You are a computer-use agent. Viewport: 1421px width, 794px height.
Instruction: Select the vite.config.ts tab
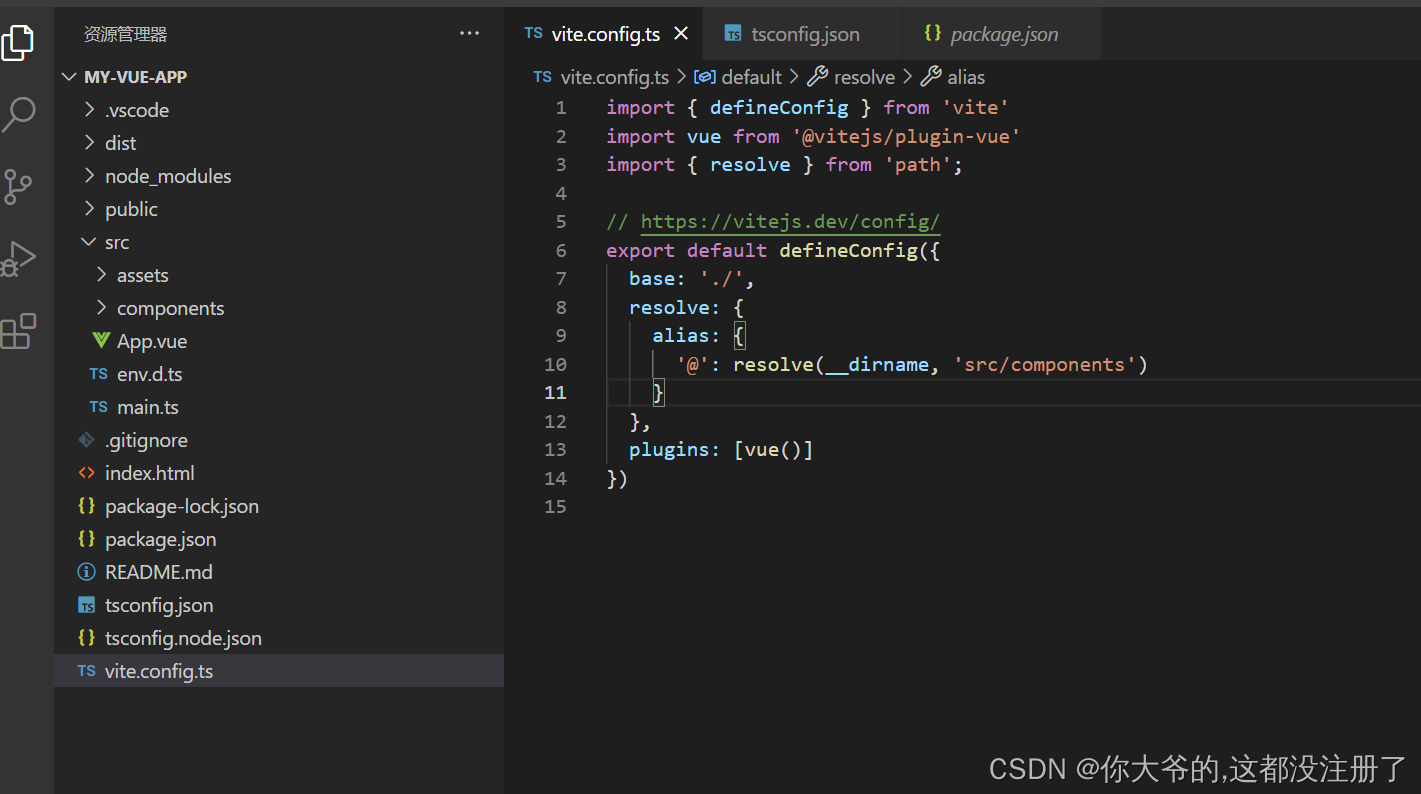coord(605,34)
